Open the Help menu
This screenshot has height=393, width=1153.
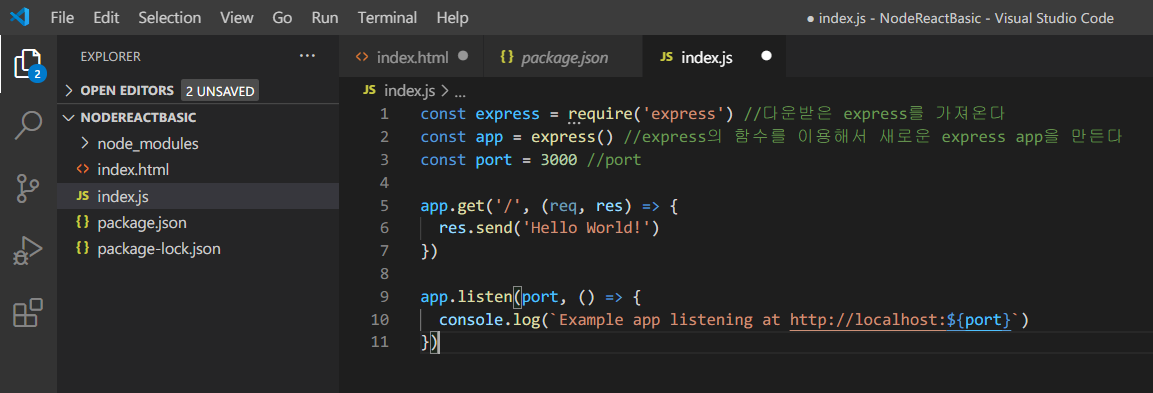[x=452, y=18]
